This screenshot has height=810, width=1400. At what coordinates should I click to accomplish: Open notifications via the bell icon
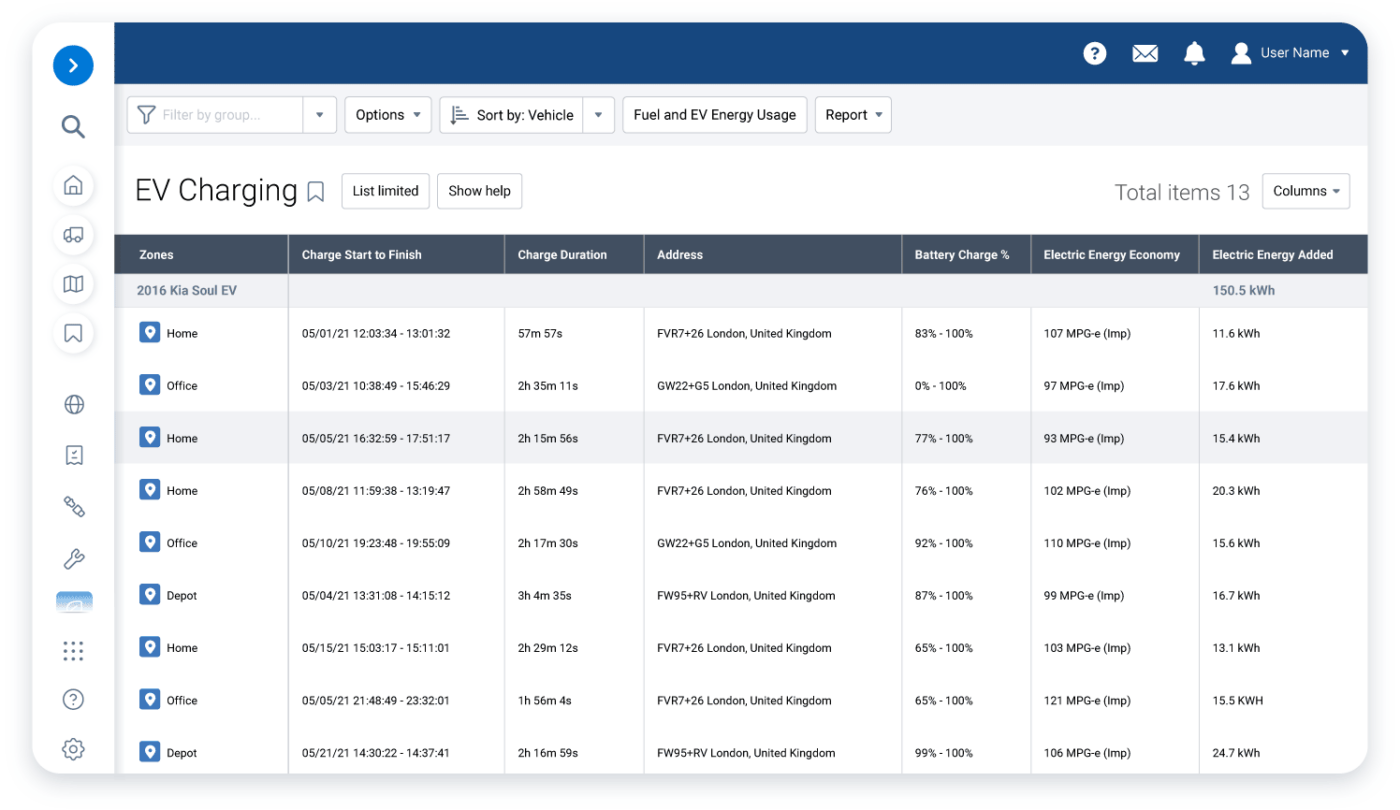tap(1194, 53)
